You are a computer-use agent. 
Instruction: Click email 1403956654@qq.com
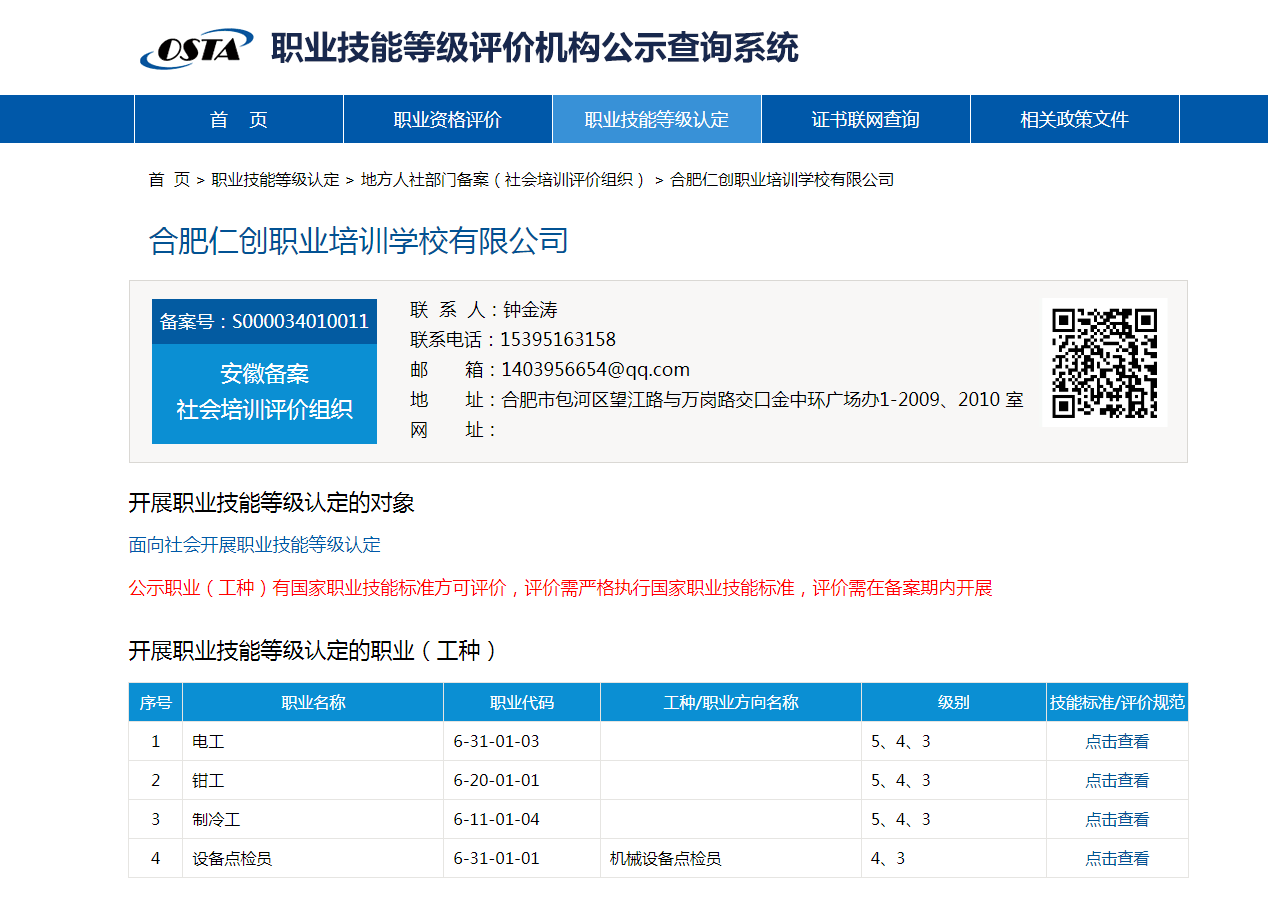(595, 370)
